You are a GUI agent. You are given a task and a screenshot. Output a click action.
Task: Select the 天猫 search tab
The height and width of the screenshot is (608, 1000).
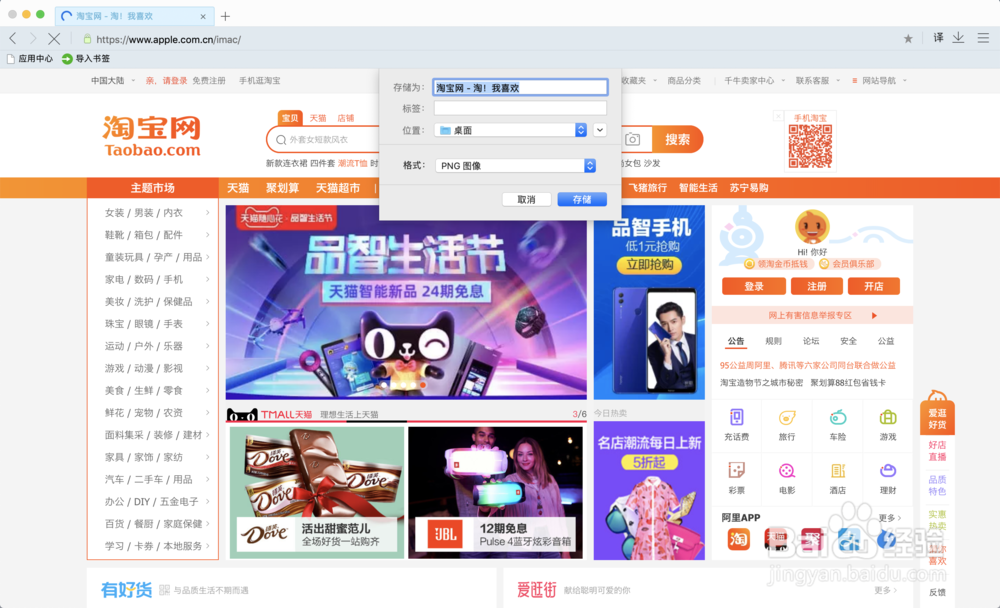318,118
